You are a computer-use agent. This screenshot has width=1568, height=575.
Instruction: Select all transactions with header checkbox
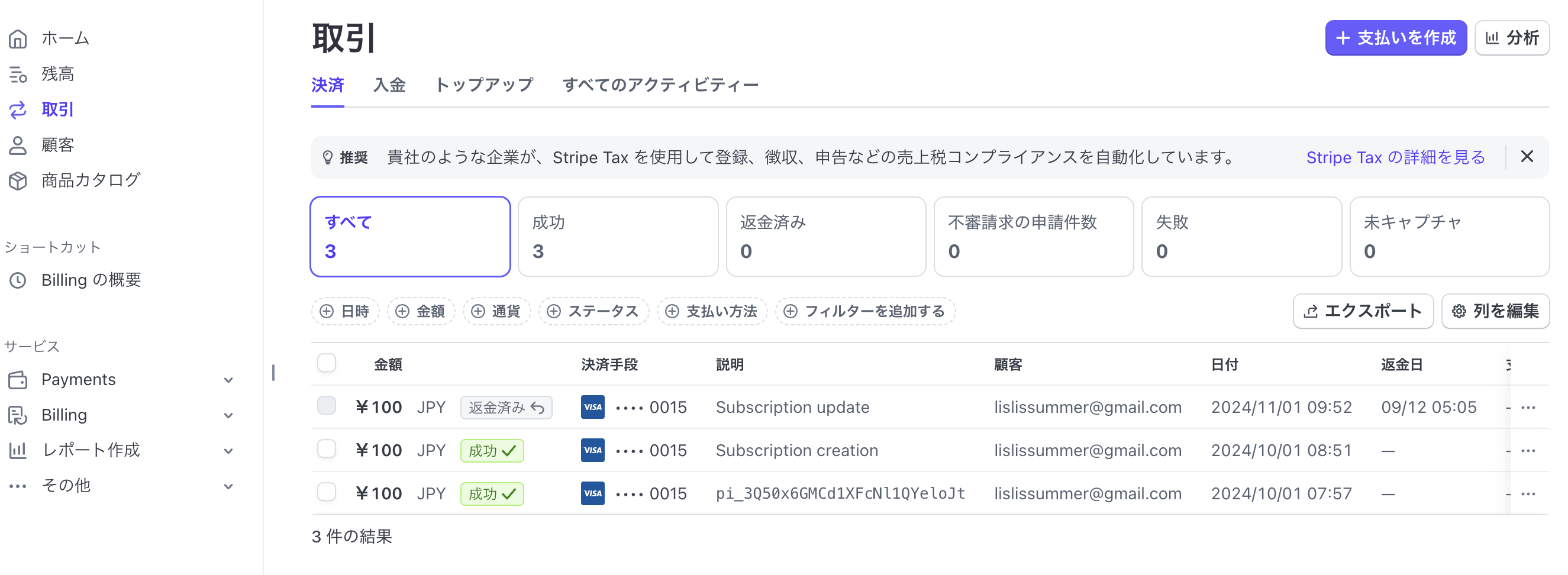(327, 363)
